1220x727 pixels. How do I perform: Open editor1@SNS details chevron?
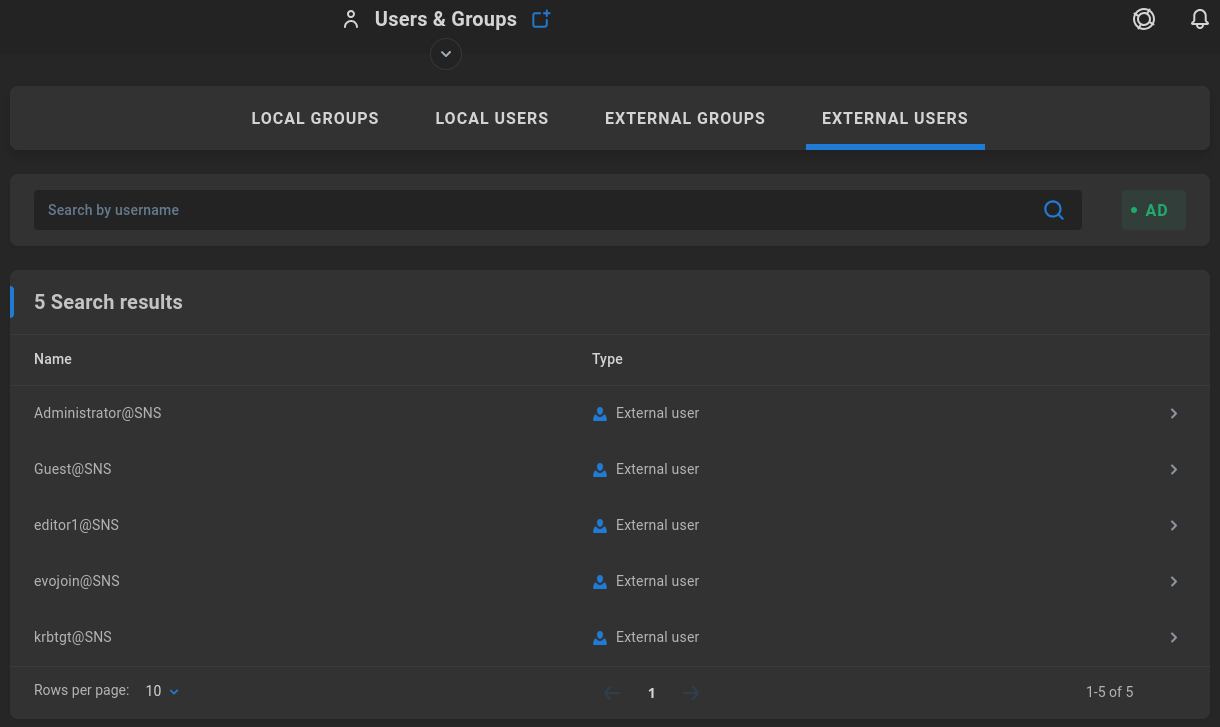(x=1174, y=525)
